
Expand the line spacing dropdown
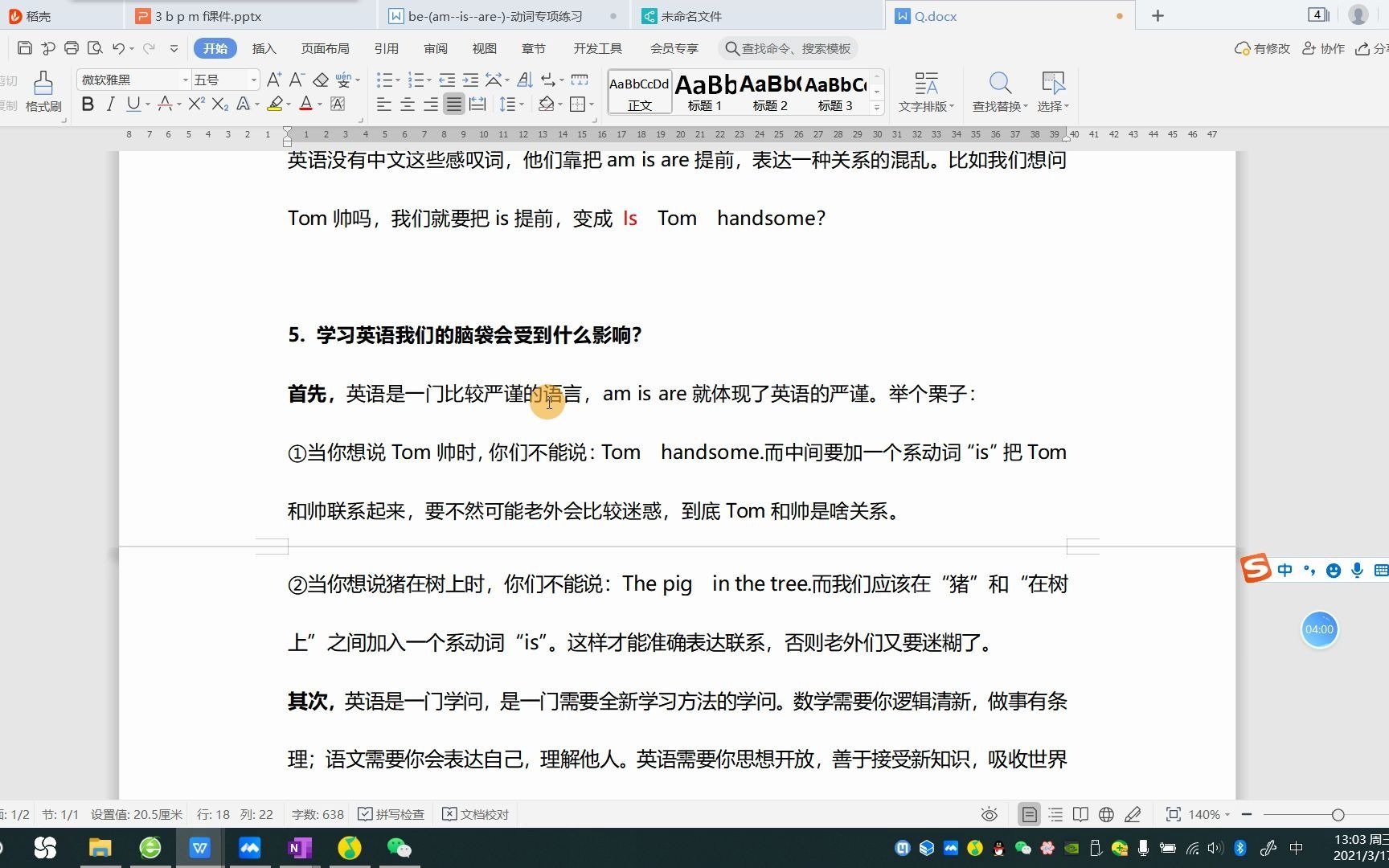click(x=520, y=104)
